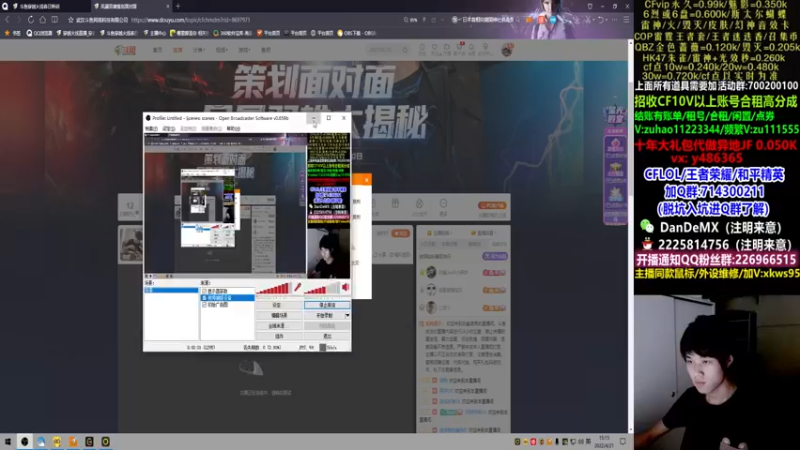Click the Douyu header search magnifier
800x450 pixels.
click(x=405, y=50)
